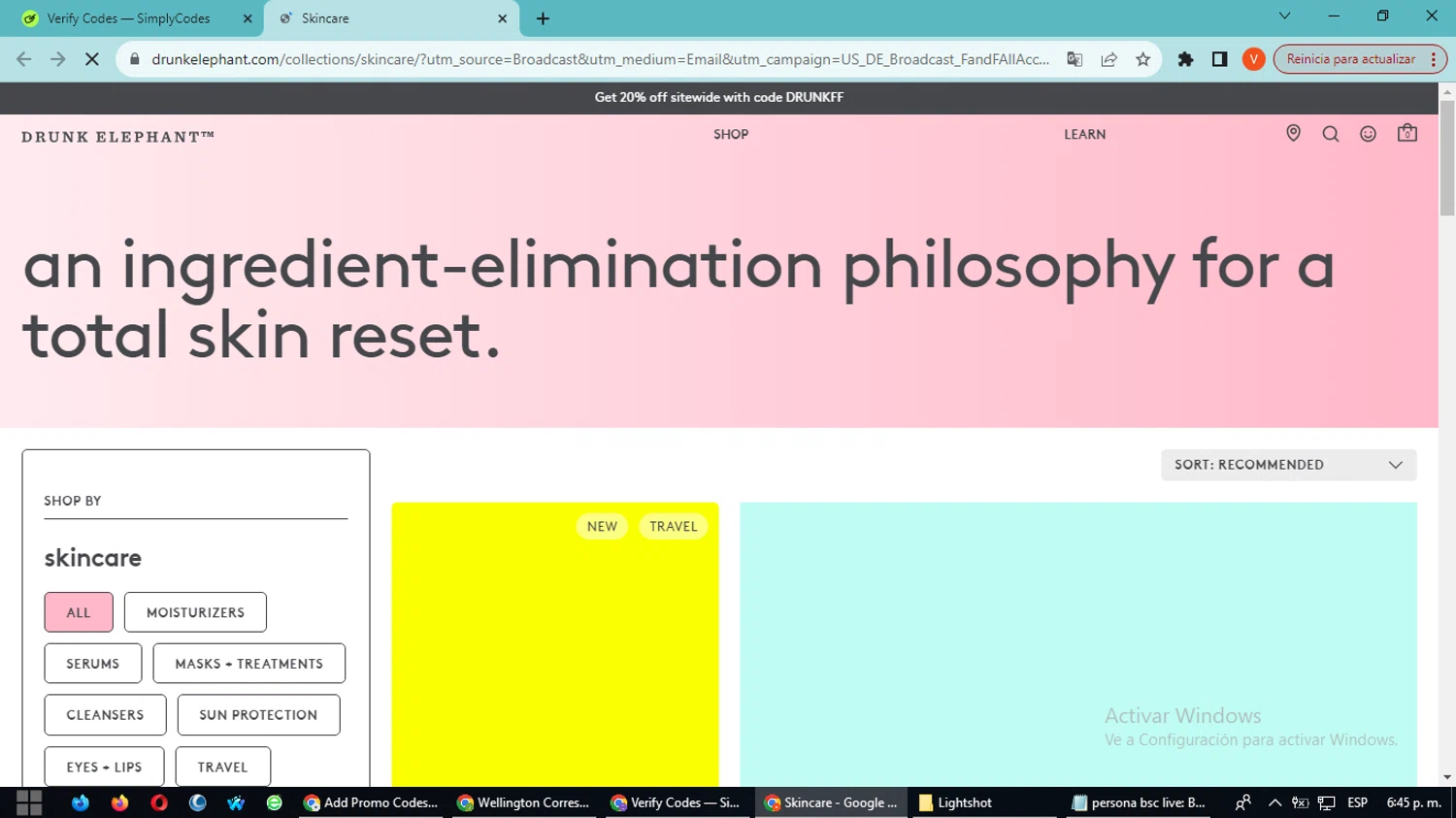The width and height of the screenshot is (1456, 818).
Task: Open the store locator pin icon
Action: point(1293,134)
